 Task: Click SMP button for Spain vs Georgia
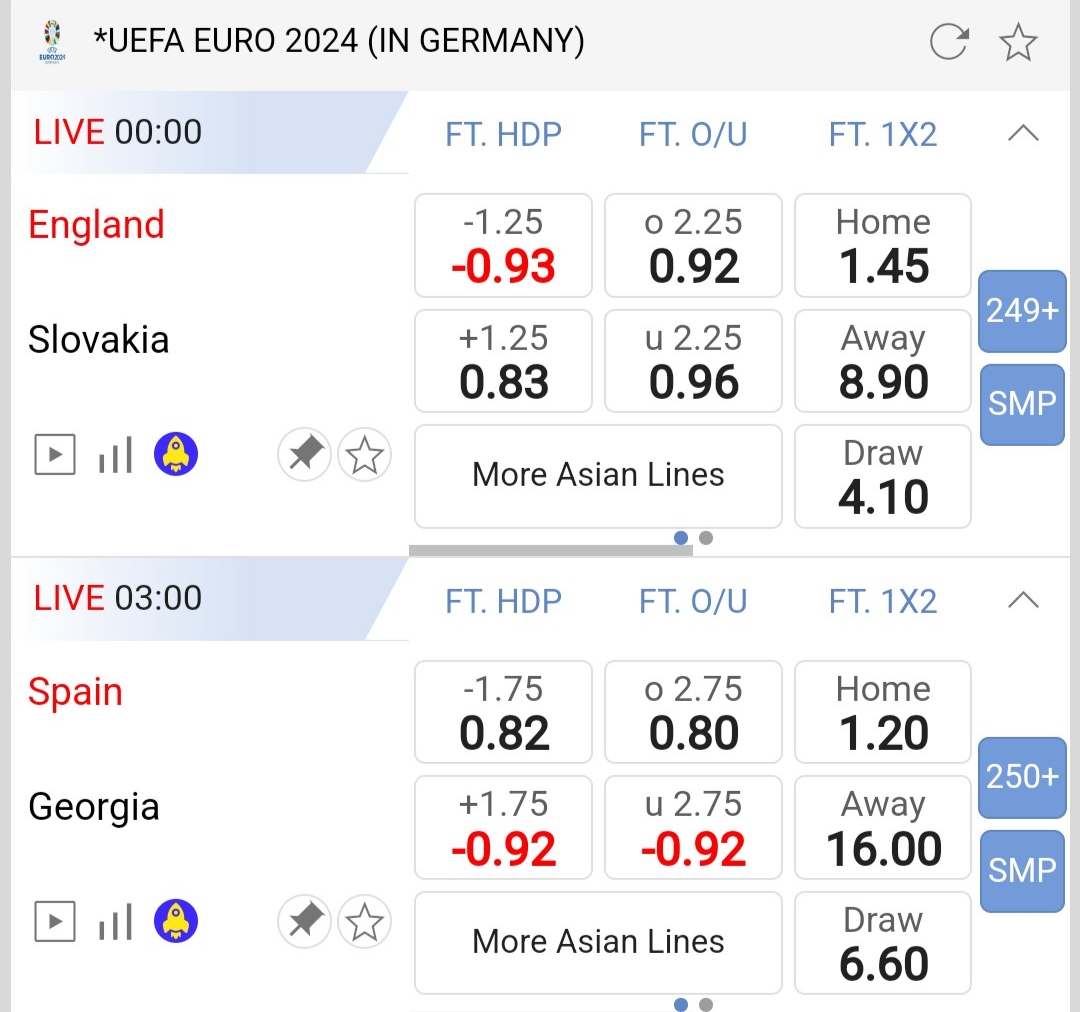[x=1021, y=870]
